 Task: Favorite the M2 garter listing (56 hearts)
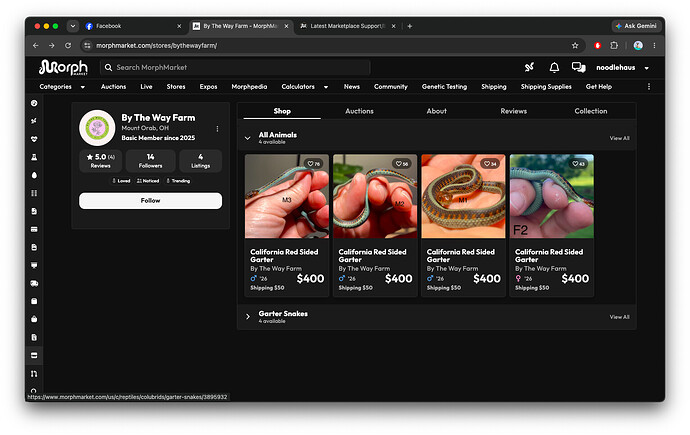pos(401,164)
